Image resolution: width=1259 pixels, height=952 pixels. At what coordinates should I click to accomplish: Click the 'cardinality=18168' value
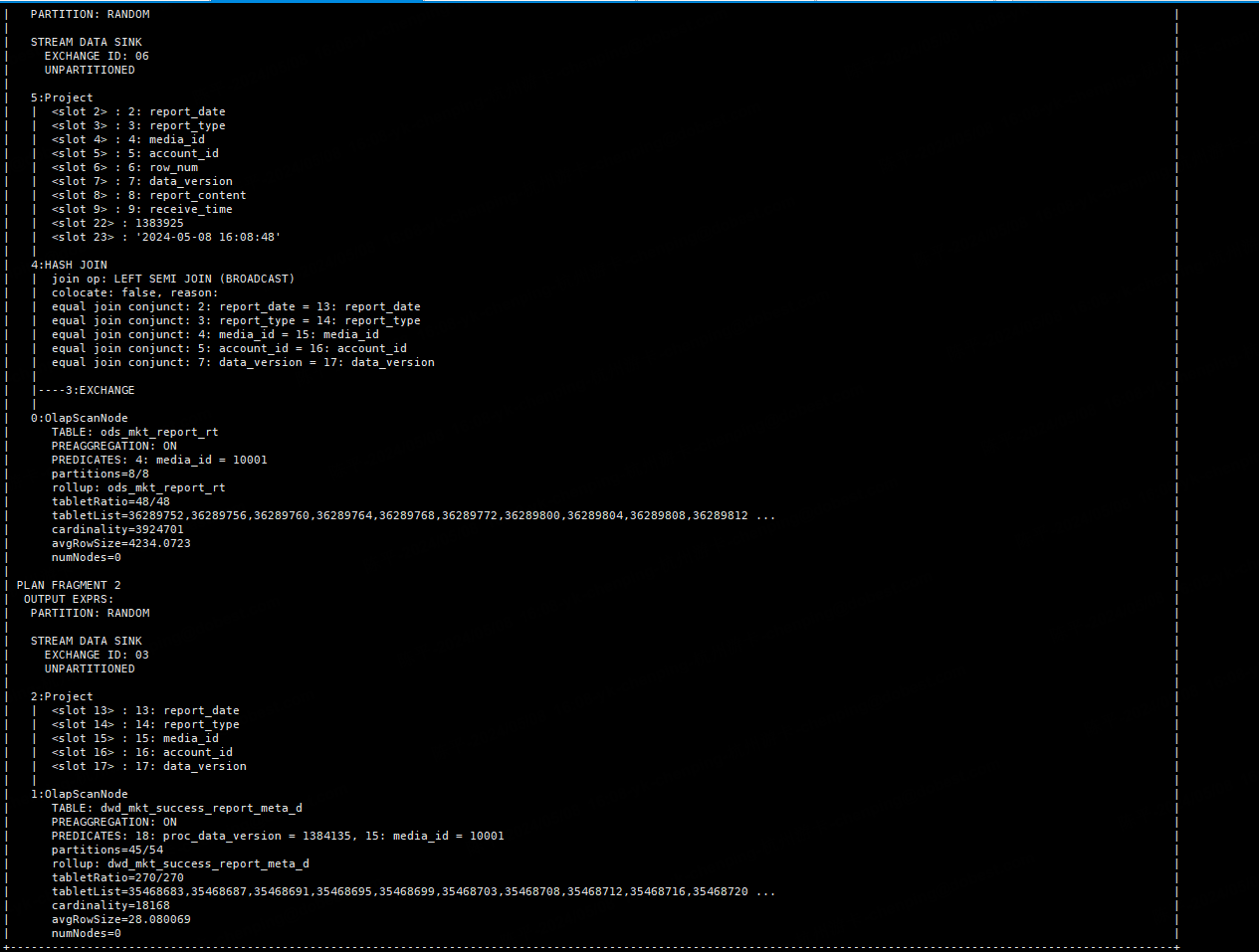(110, 905)
